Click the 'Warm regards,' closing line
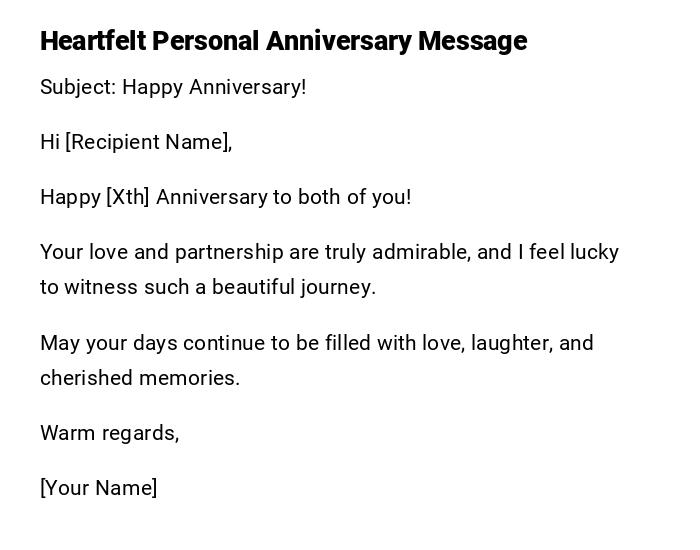 (x=110, y=433)
